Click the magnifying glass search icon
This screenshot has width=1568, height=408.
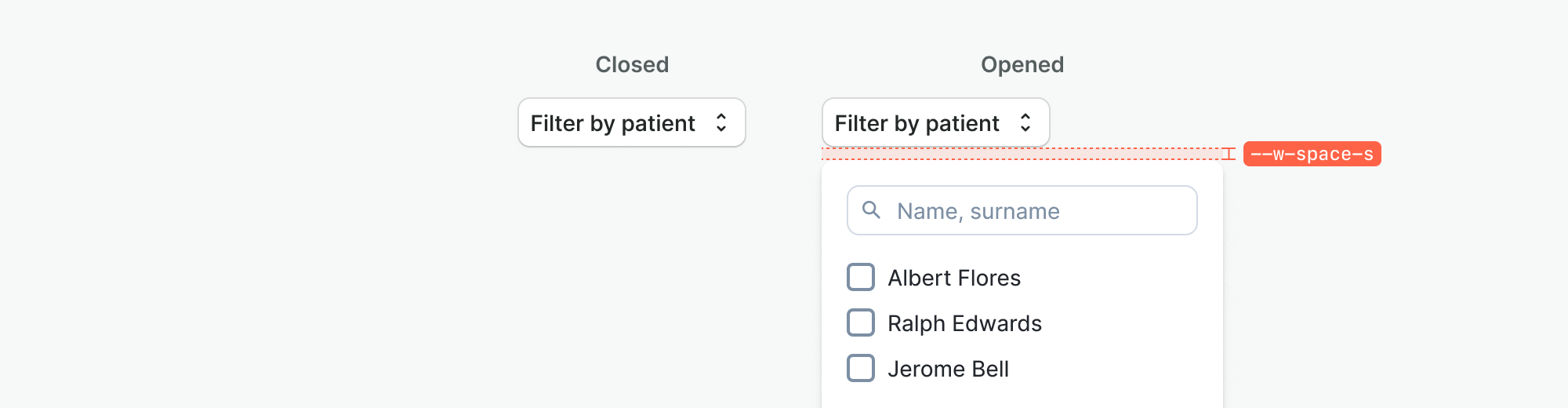(x=871, y=210)
